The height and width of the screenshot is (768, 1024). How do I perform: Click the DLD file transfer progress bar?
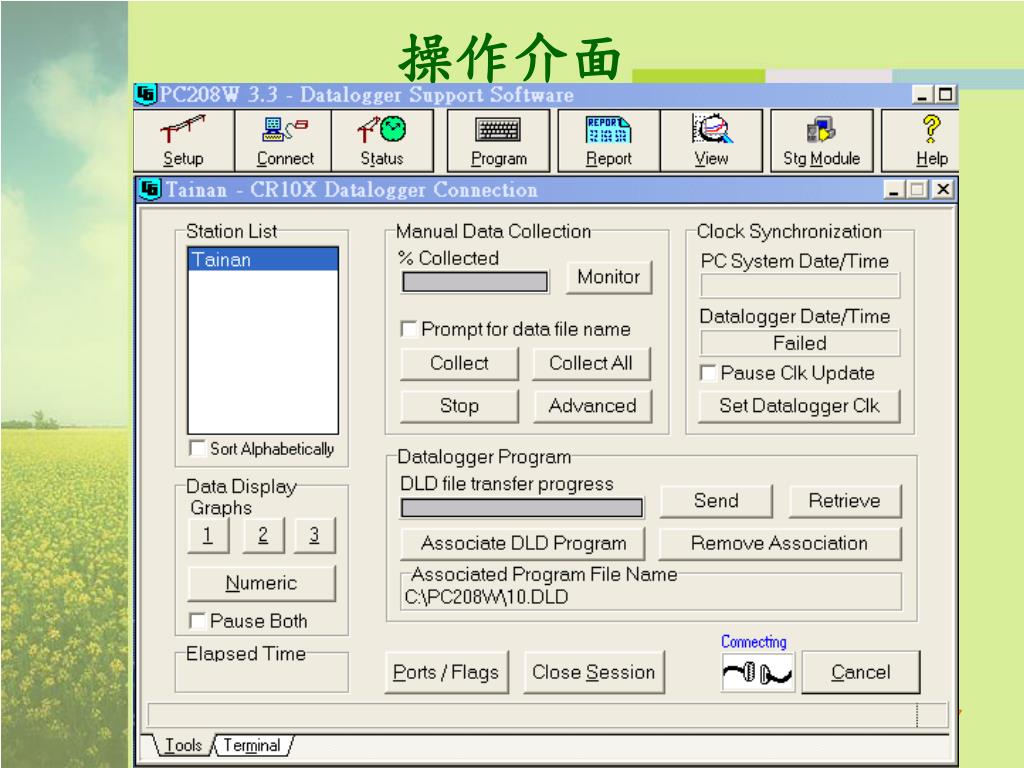pos(522,508)
